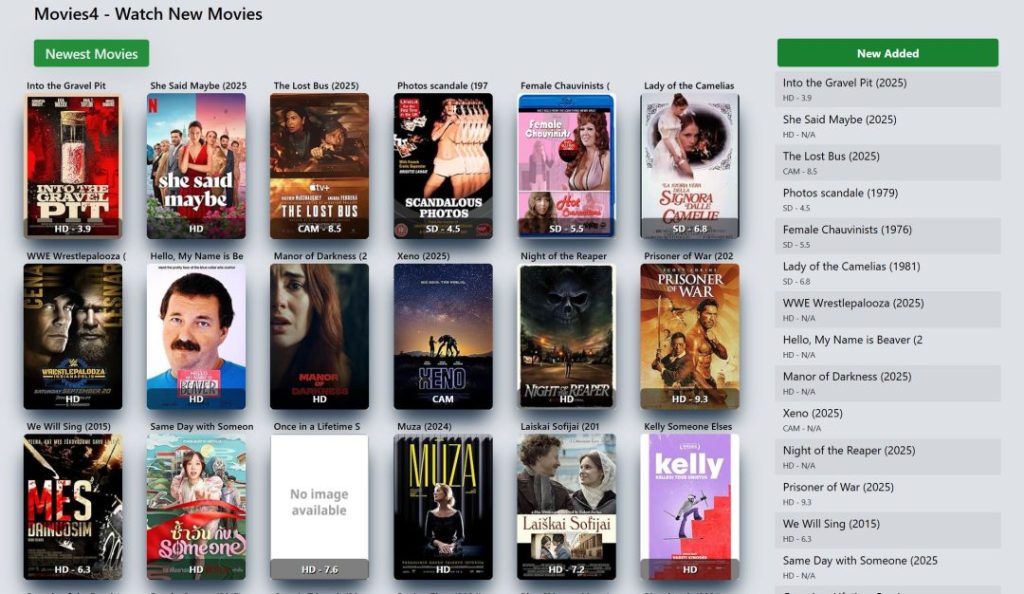This screenshot has width=1024, height=594.
Task: Open the Xeno CAM poster
Action: click(443, 337)
